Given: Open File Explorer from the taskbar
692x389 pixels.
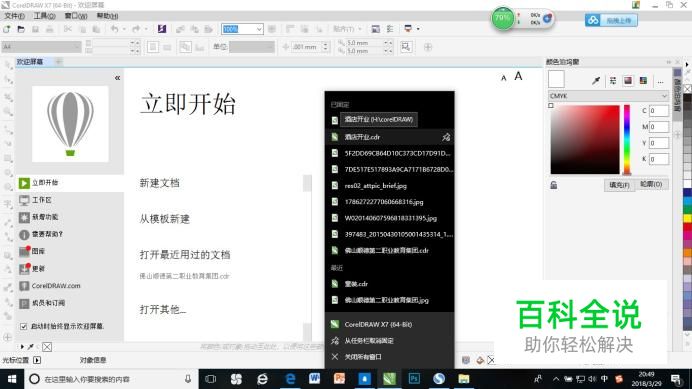Looking at the screenshot, I should (463, 379).
